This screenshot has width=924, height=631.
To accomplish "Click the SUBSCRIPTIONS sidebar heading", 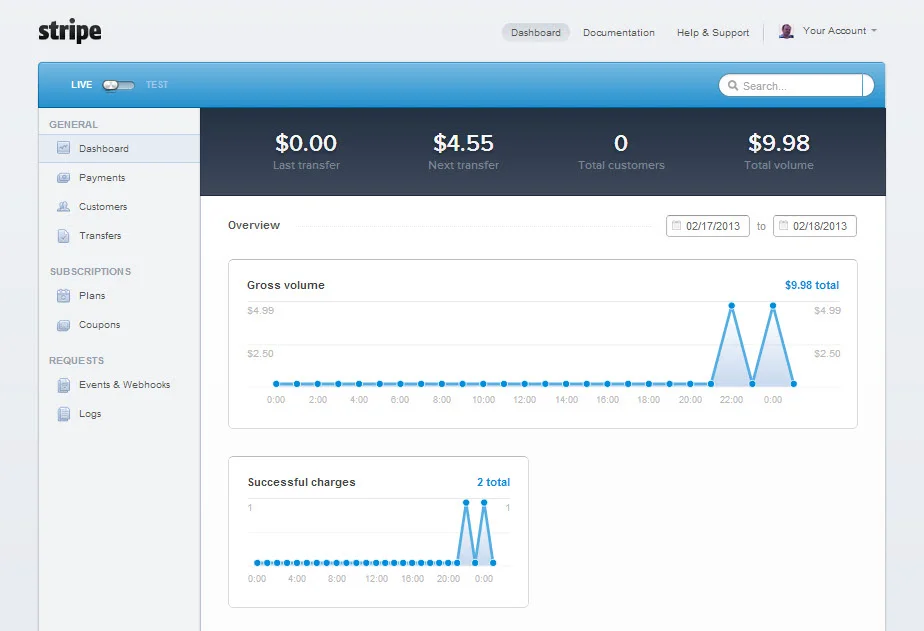I will coord(90,272).
